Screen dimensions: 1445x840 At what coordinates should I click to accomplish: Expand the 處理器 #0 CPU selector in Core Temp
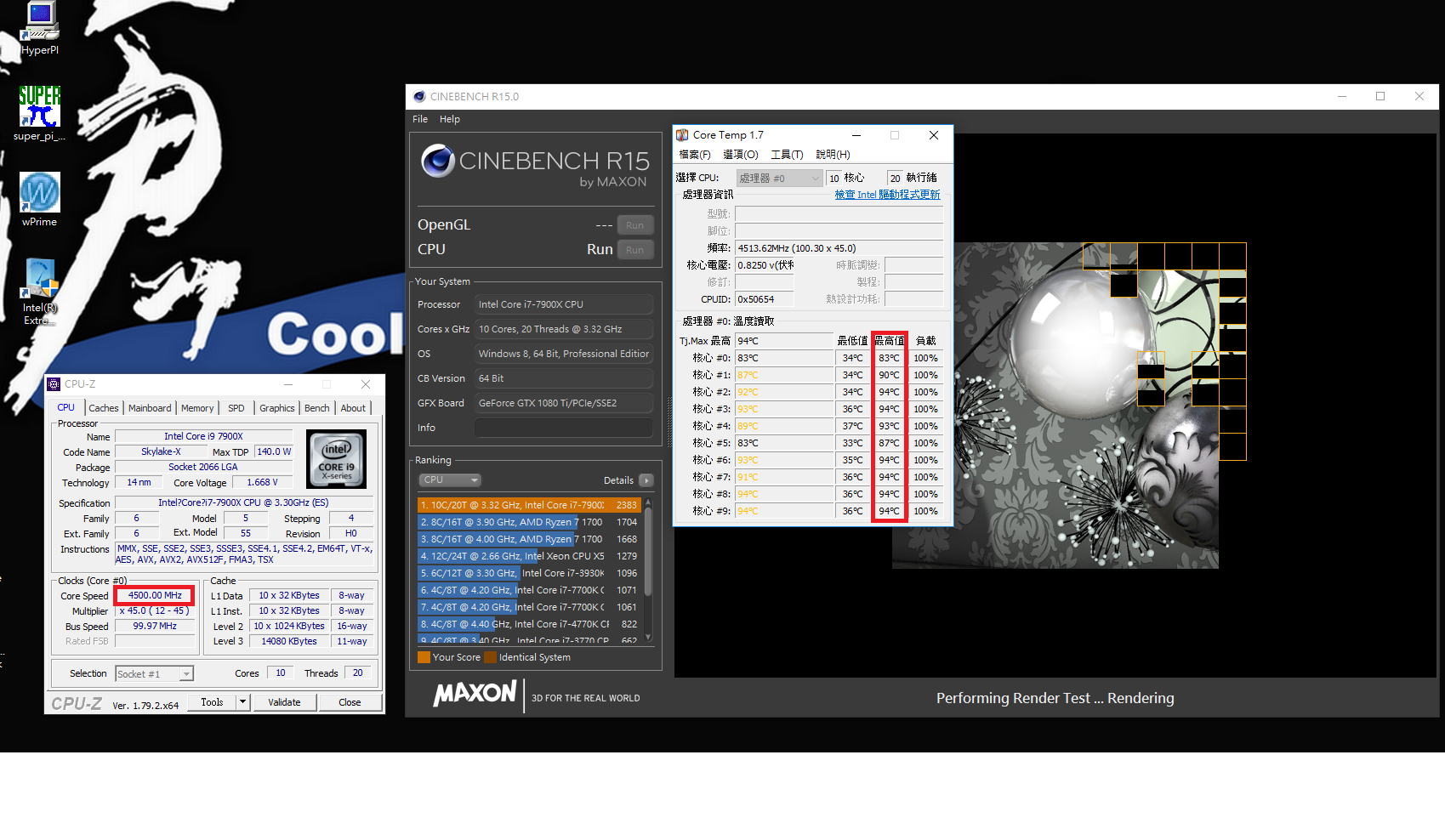click(779, 178)
